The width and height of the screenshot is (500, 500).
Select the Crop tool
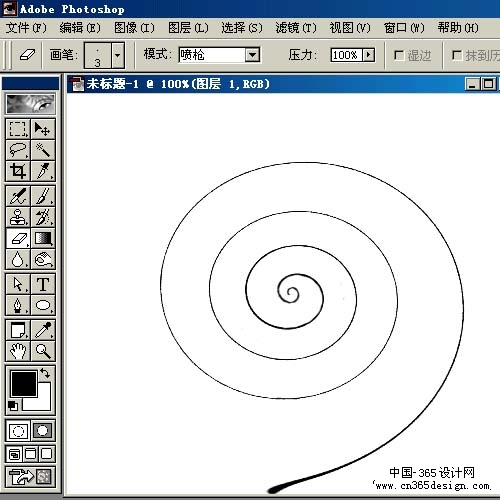pyautogui.click(x=18, y=171)
